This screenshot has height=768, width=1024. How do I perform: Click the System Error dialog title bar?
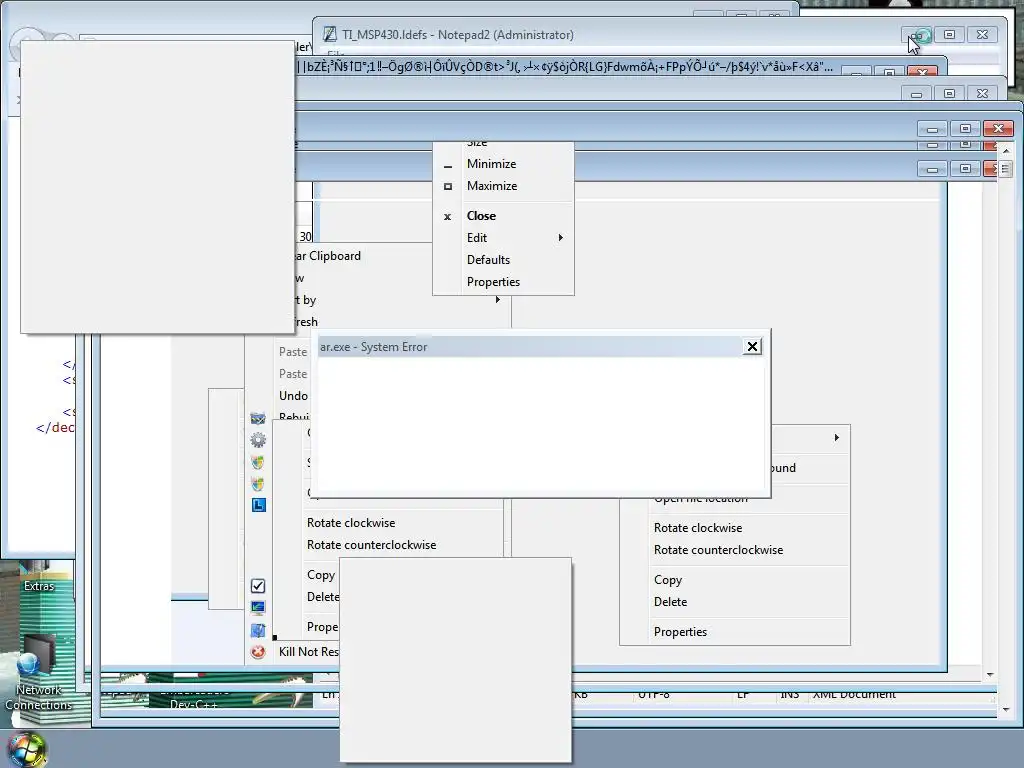pyautogui.click(x=529, y=347)
